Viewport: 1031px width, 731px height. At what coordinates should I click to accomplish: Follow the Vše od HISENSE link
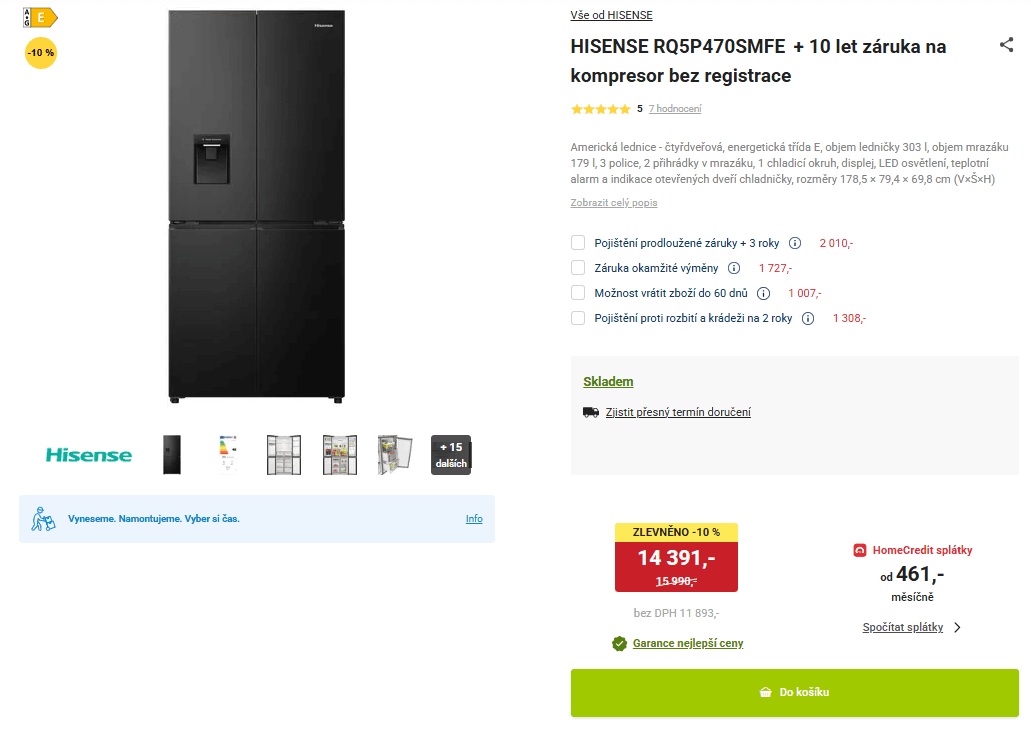point(610,14)
